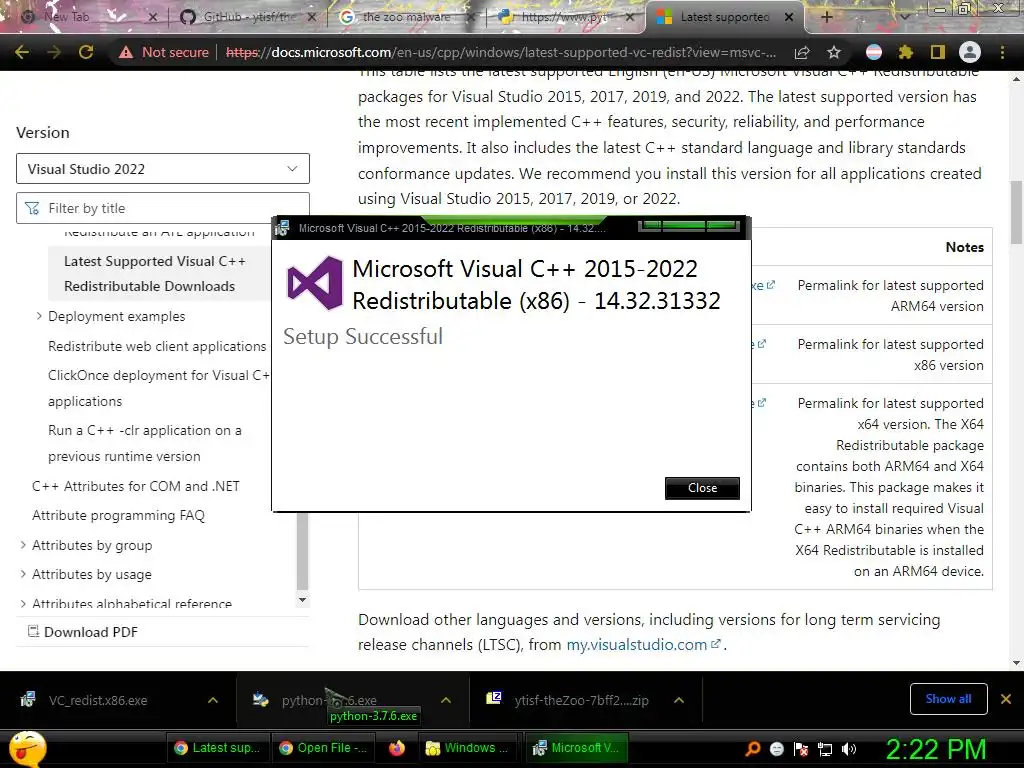Click the address bar URL
This screenshot has height=768, width=1024.
pos(501,52)
